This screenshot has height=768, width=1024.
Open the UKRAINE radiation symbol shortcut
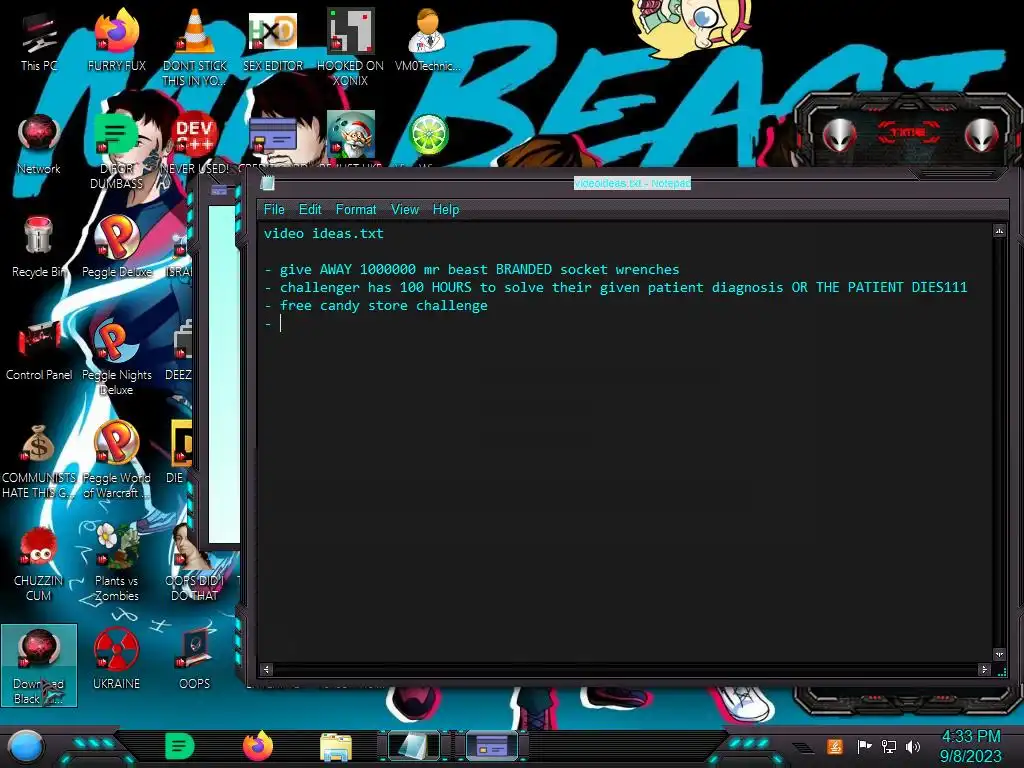click(116, 658)
